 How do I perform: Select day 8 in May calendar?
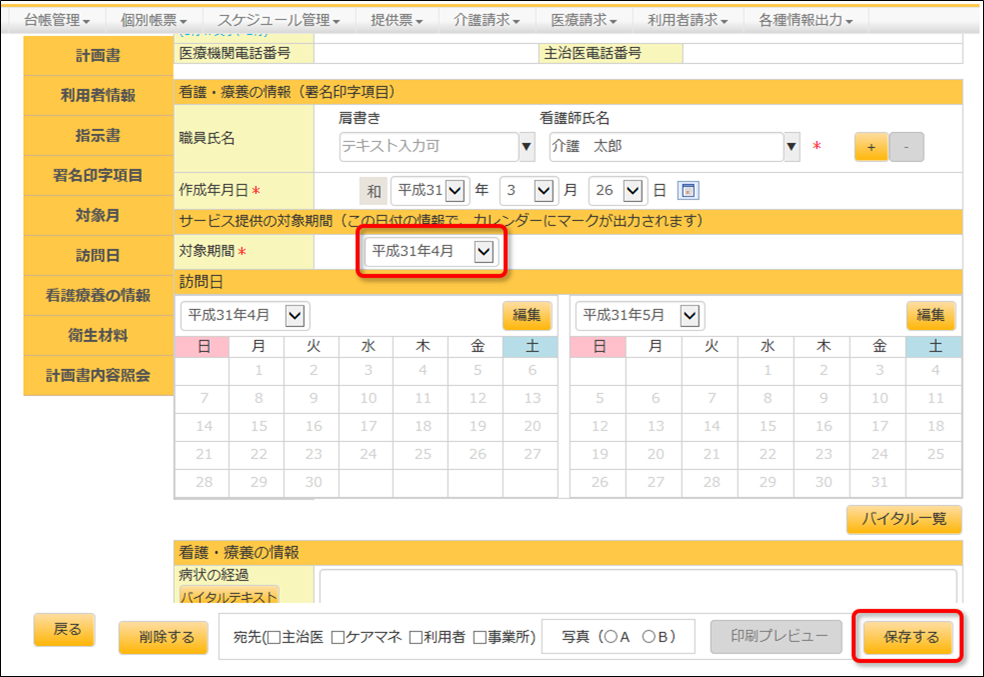pyautogui.click(x=767, y=398)
